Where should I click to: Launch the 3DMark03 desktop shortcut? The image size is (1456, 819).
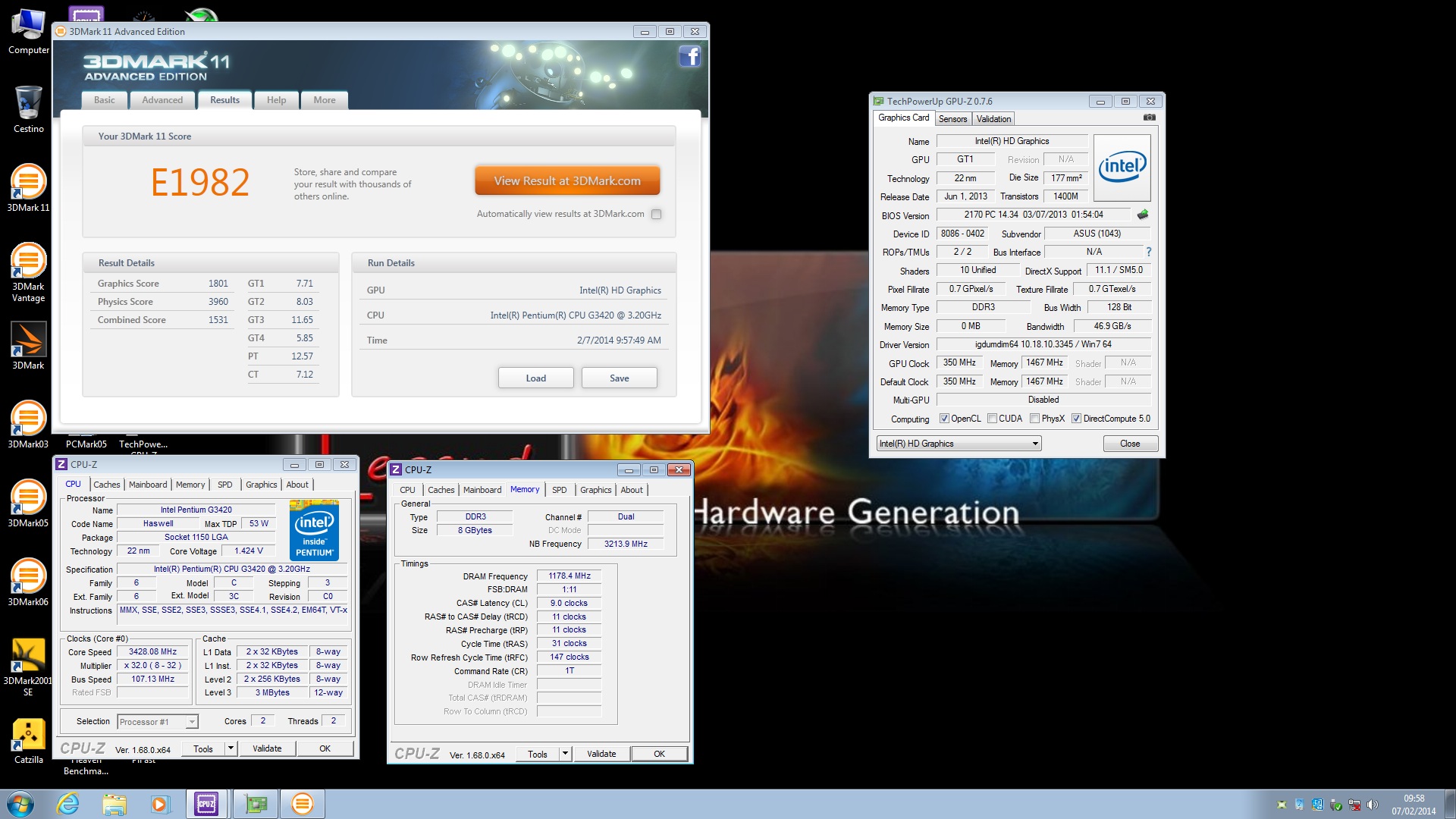(x=29, y=425)
